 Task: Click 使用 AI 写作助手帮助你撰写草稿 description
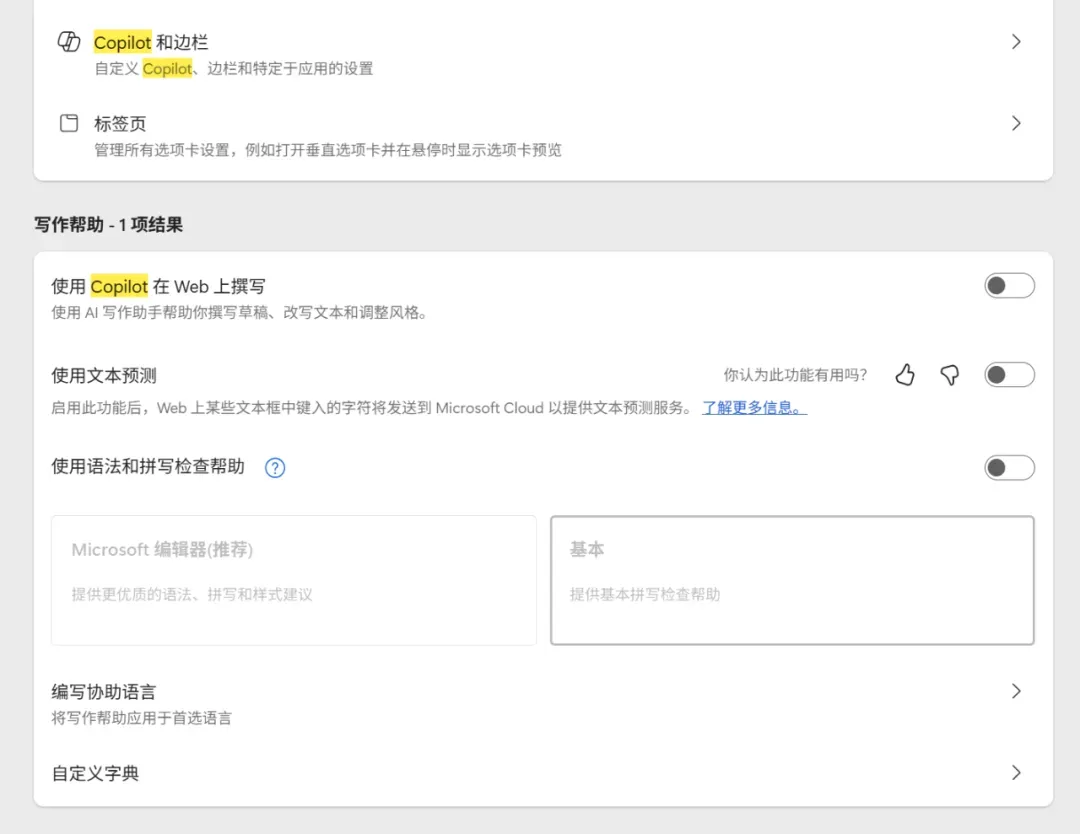pyautogui.click(x=239, y=313)
